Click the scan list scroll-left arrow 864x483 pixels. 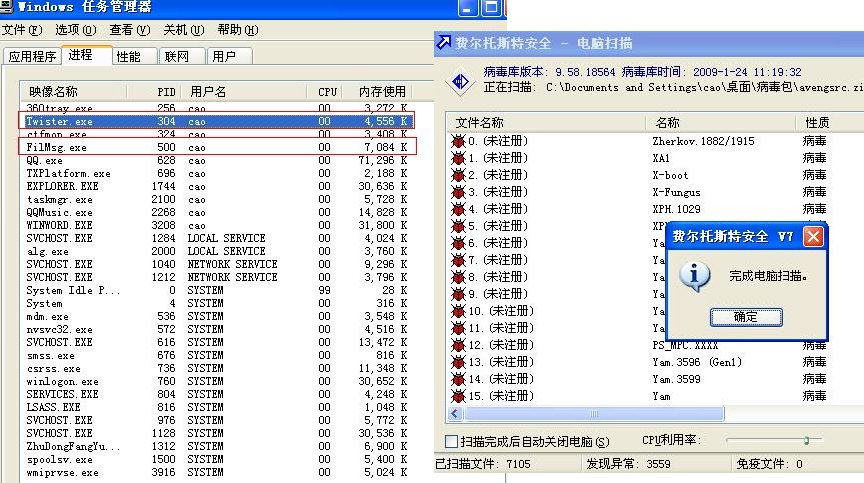pyautogui.click(x=455, y=414)
